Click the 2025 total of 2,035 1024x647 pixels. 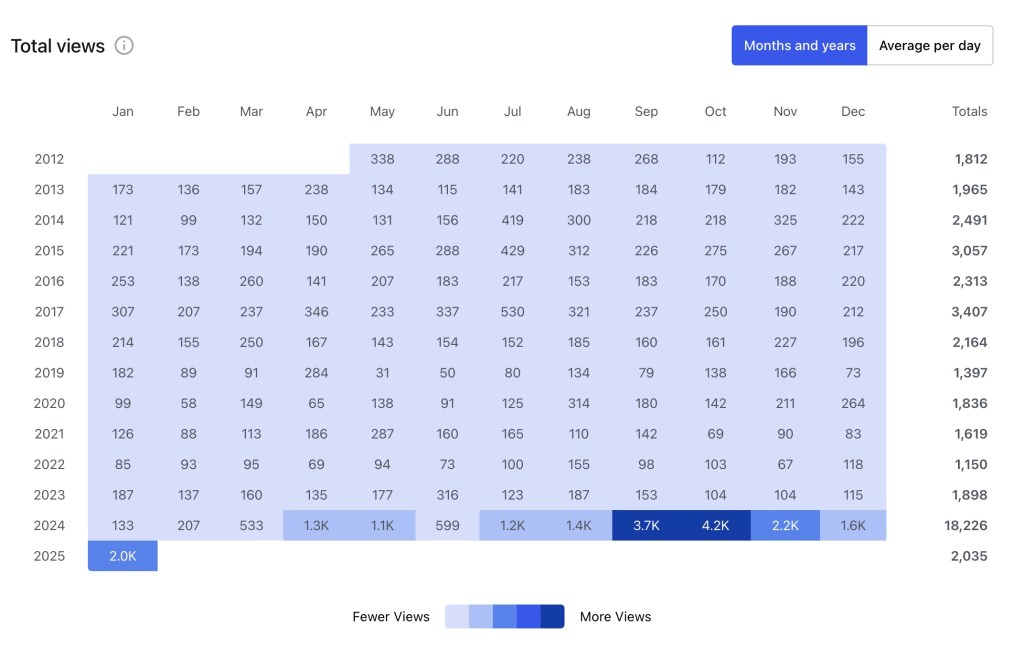(968, 556)
